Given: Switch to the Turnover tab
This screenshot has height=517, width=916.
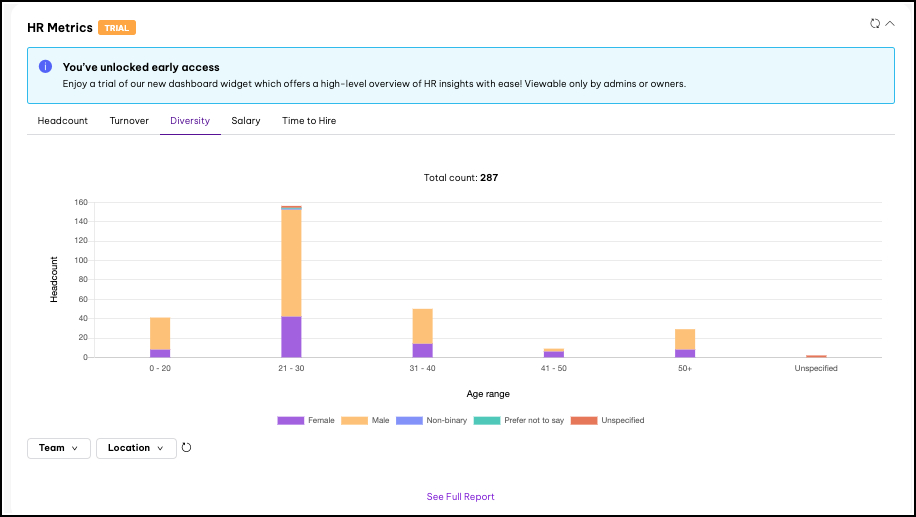Looking at the screenshot, I should (x=129, y=121).
